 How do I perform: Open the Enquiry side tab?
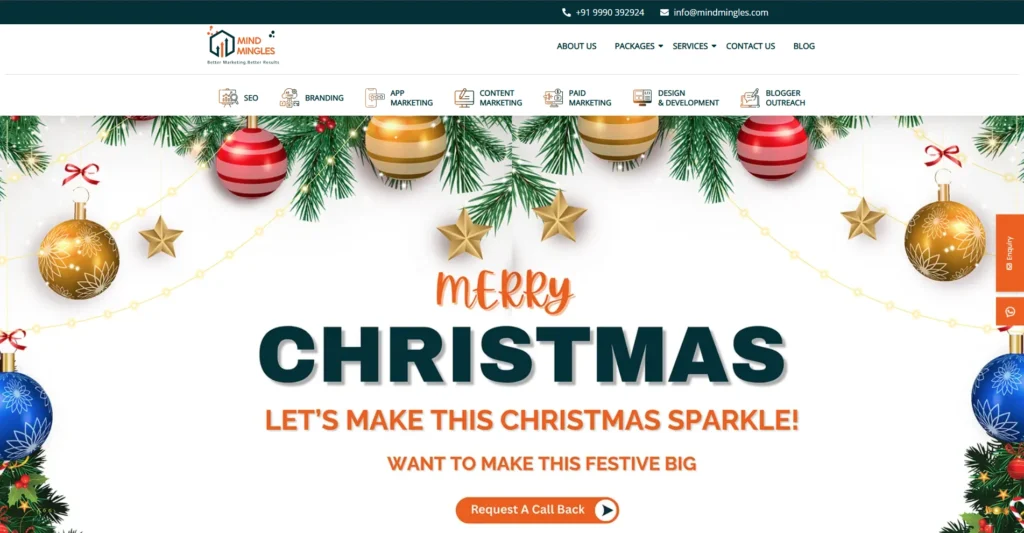click(x=1010, y=253)
